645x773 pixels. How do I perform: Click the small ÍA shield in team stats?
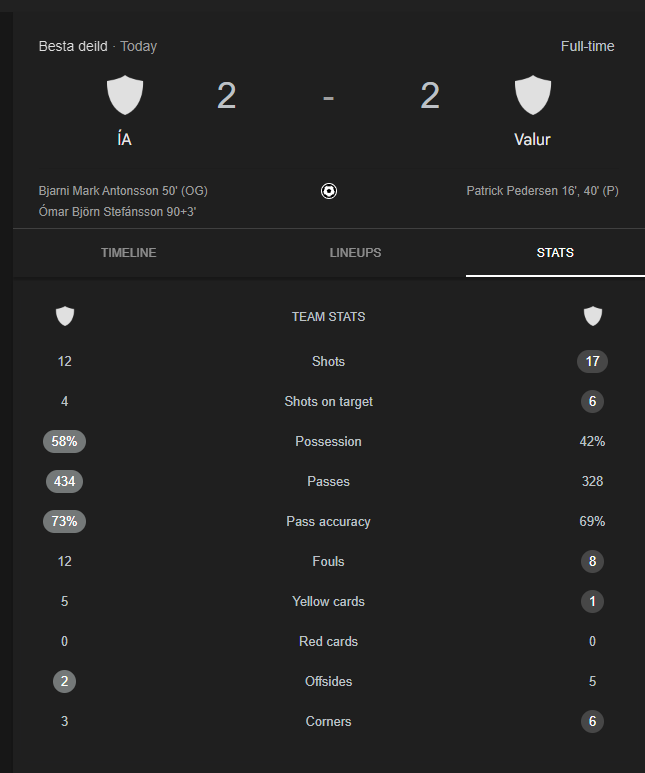65,316
